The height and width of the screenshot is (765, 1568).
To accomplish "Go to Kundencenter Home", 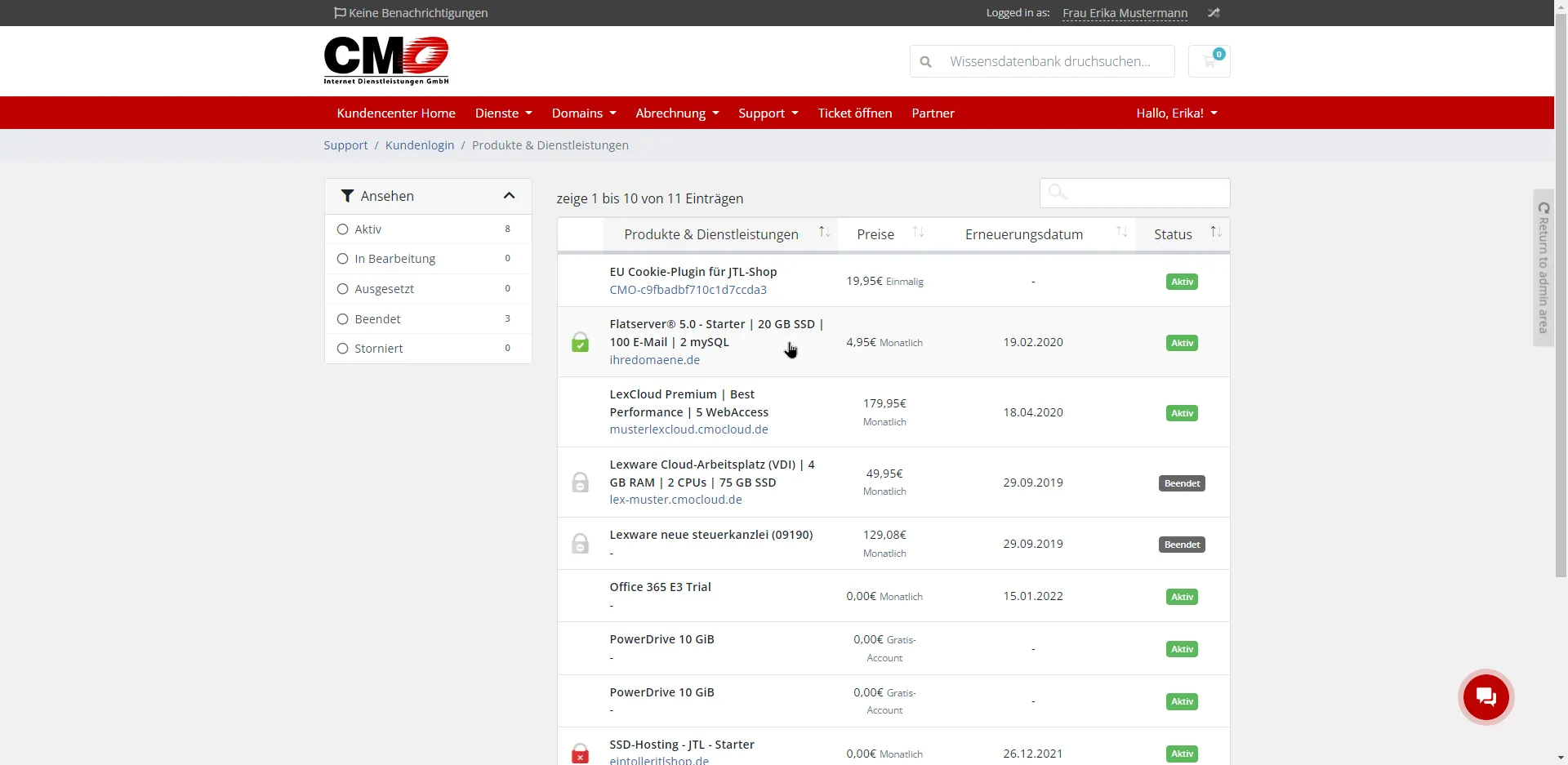I will [x=396, y=113].
